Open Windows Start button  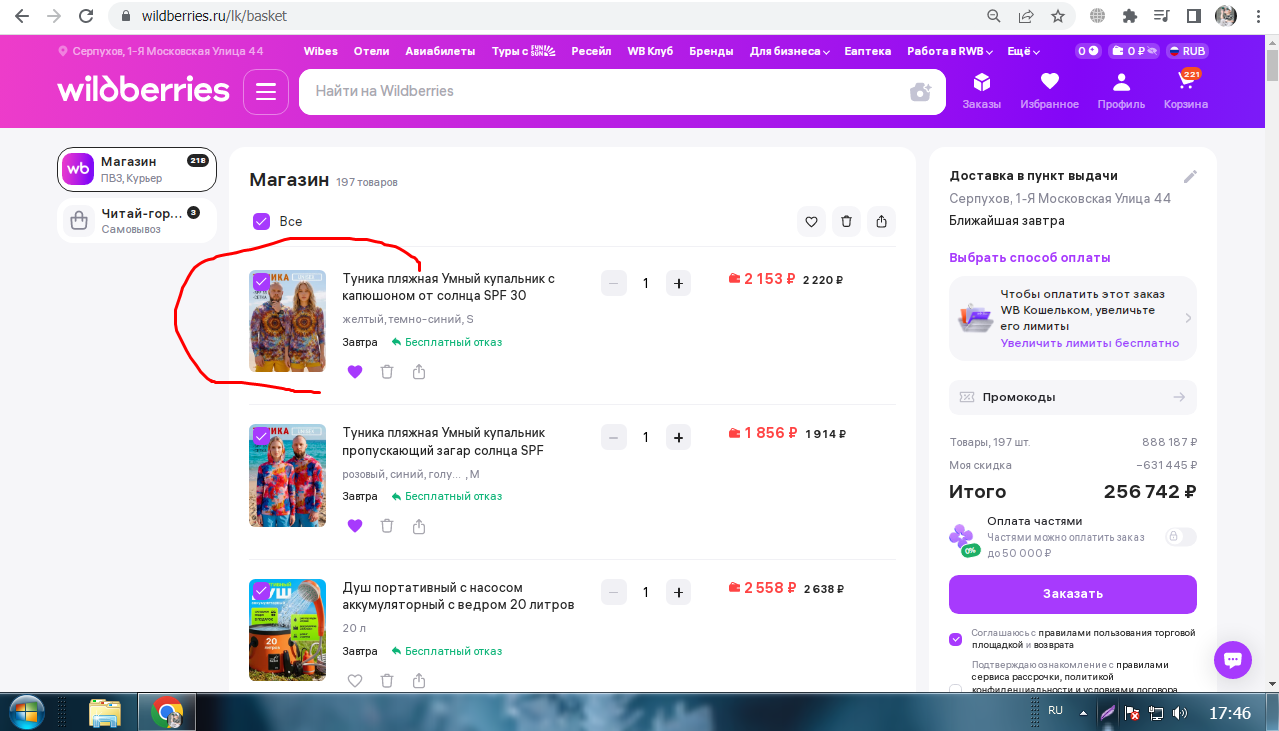point(28,713)
